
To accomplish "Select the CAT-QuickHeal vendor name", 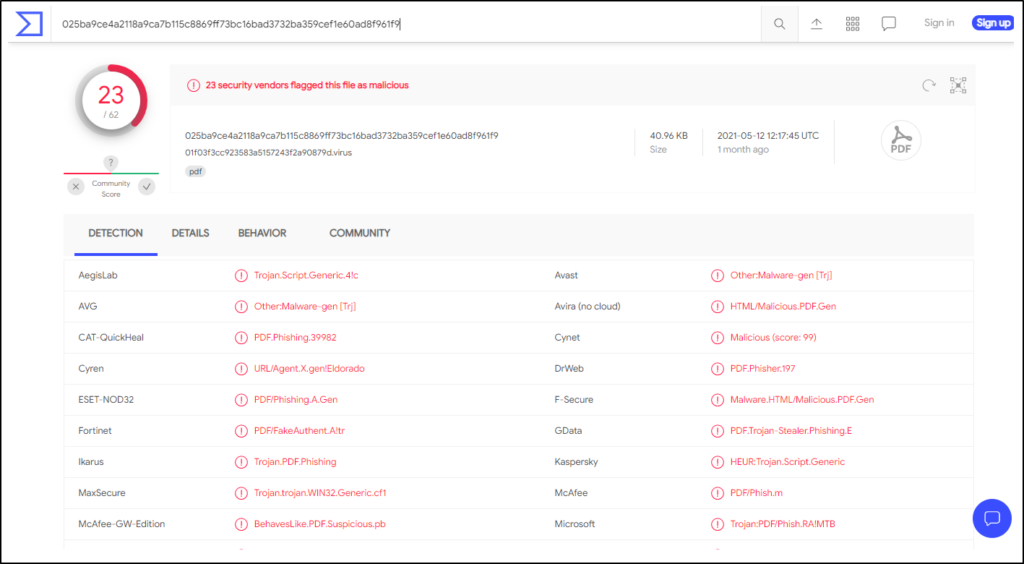I will 111,337.
